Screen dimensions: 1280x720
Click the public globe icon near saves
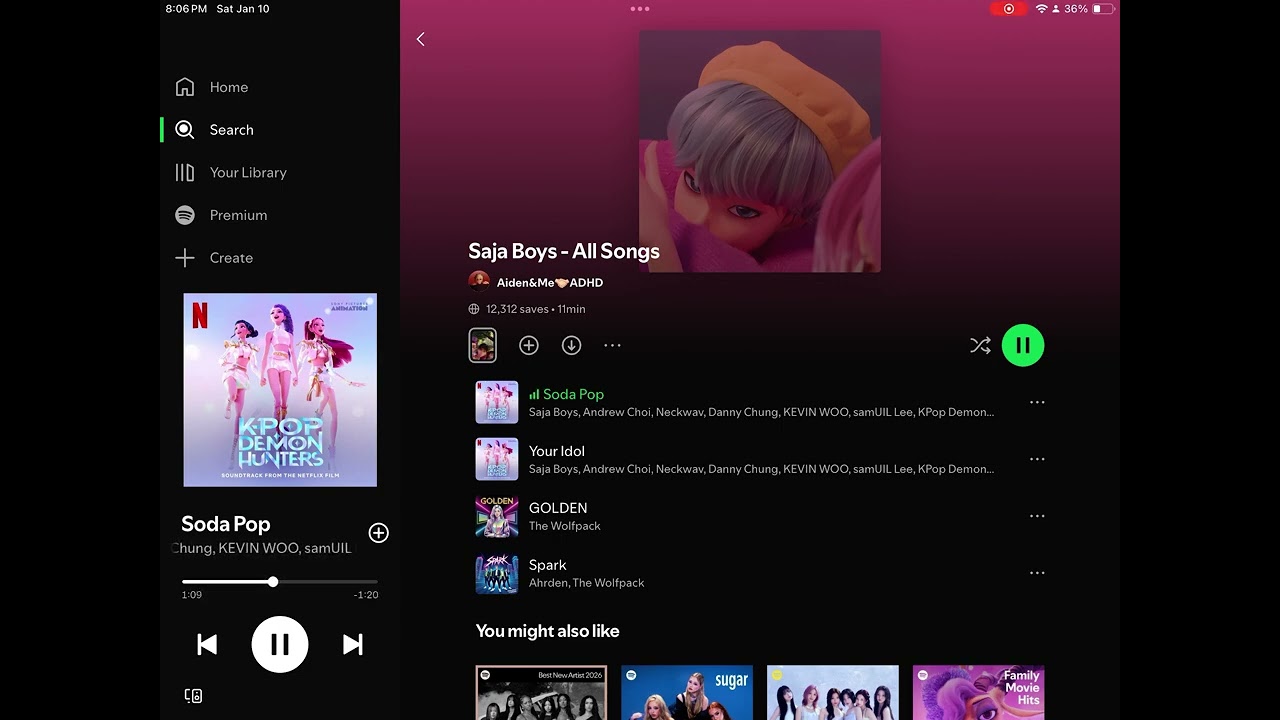click(474, 309)
